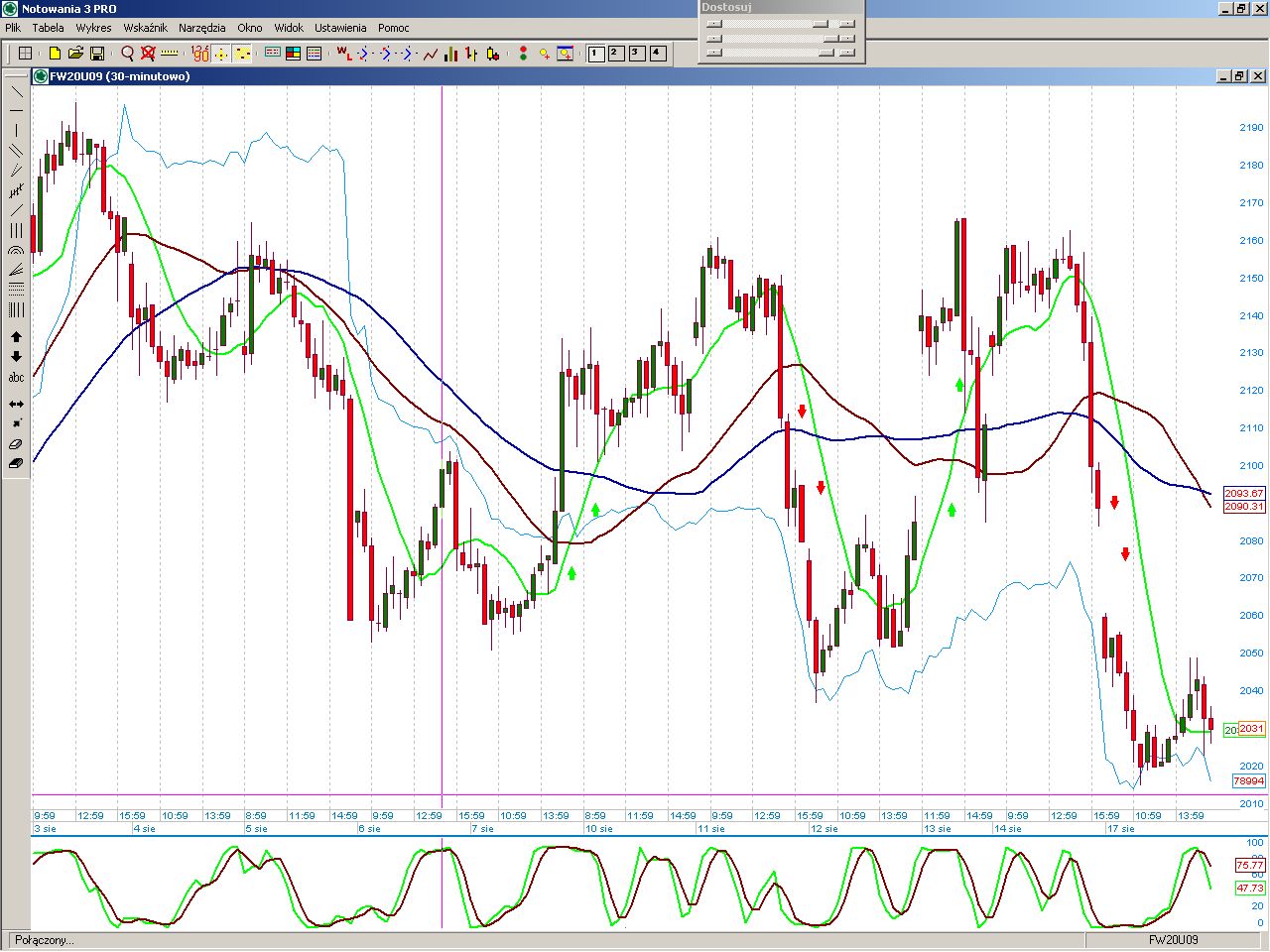
Task: Switch to layout number 2
Action: (x=616, y=54)
